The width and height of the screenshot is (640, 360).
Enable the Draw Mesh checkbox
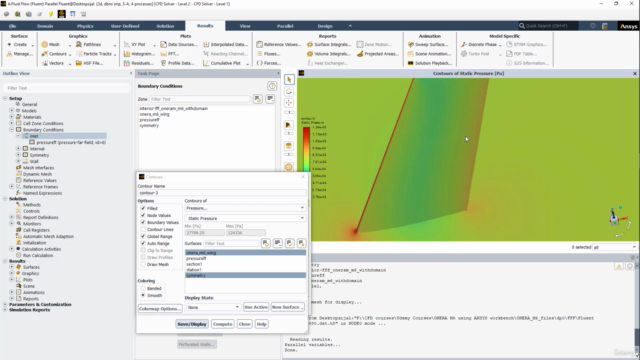143,264
